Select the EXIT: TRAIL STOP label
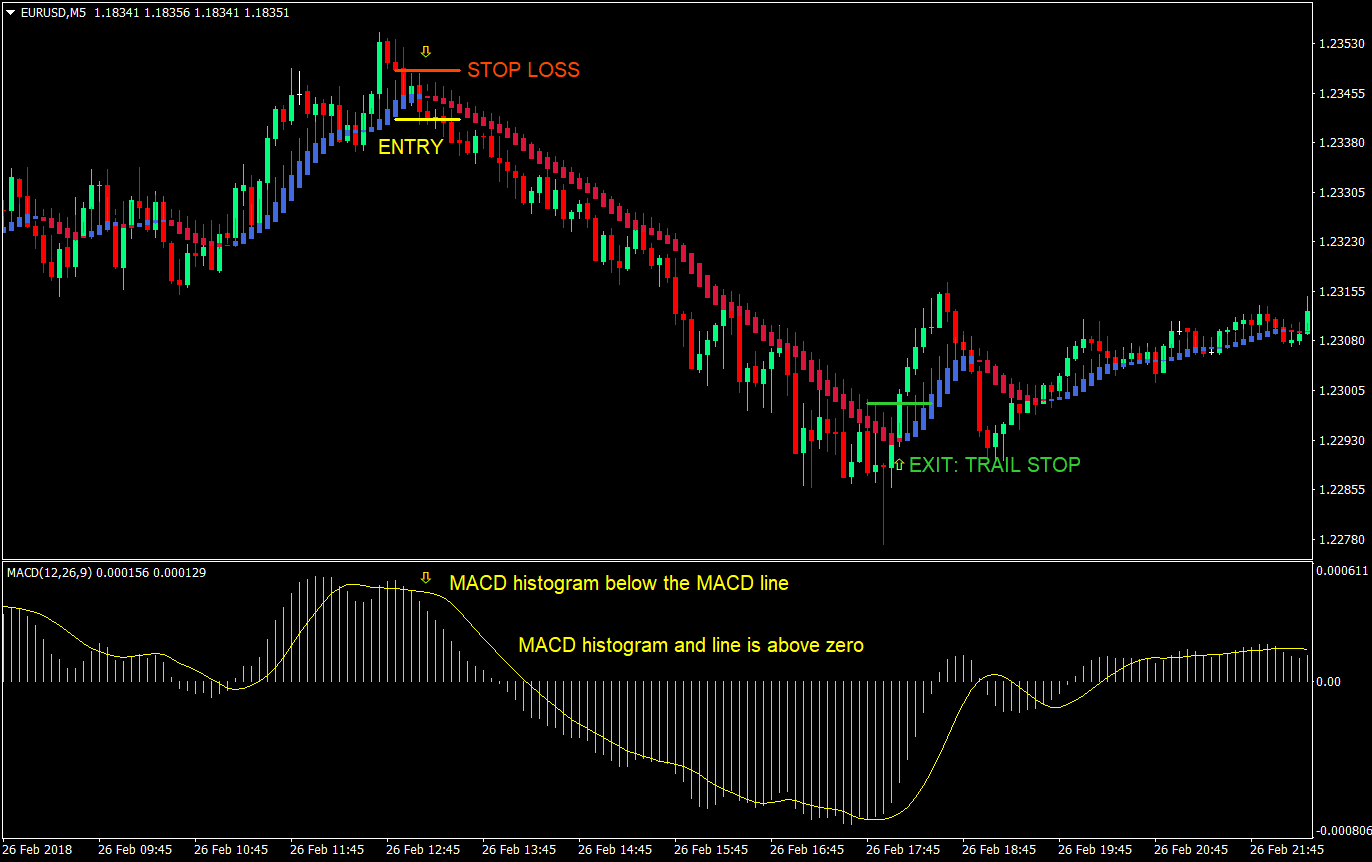The image size is (1372, 862). (x=994, y=464)
